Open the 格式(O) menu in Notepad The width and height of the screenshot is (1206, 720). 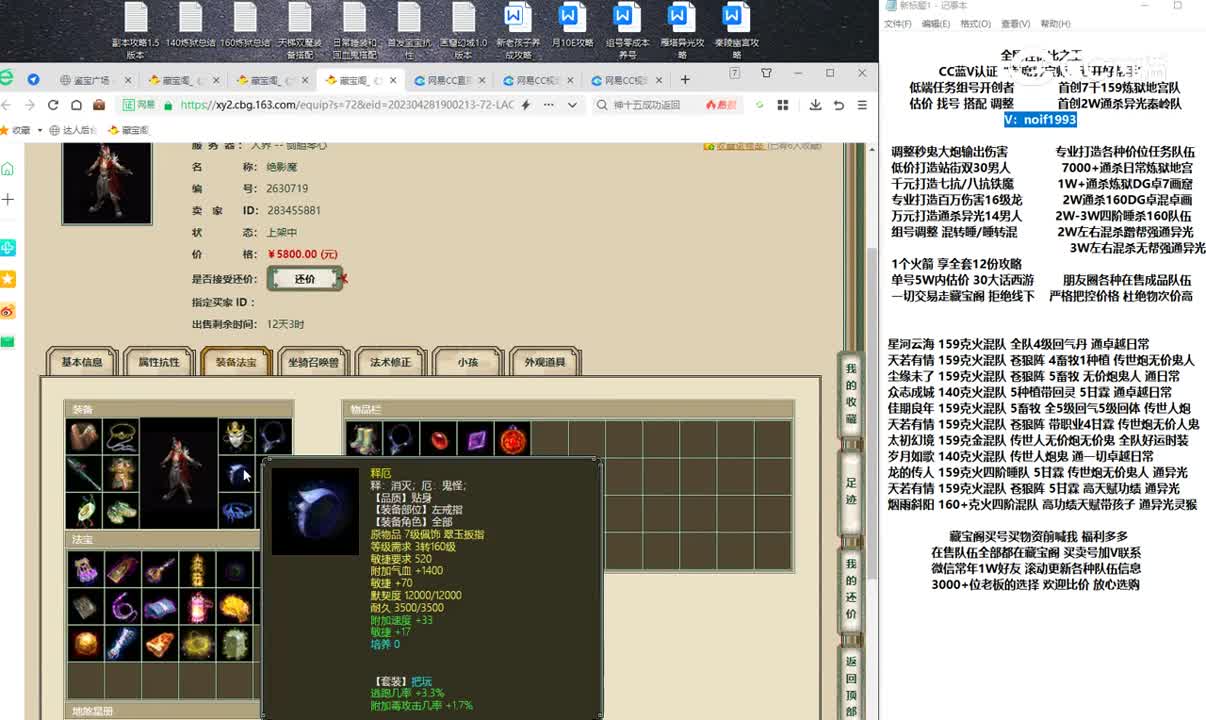[x=975, y=24]
